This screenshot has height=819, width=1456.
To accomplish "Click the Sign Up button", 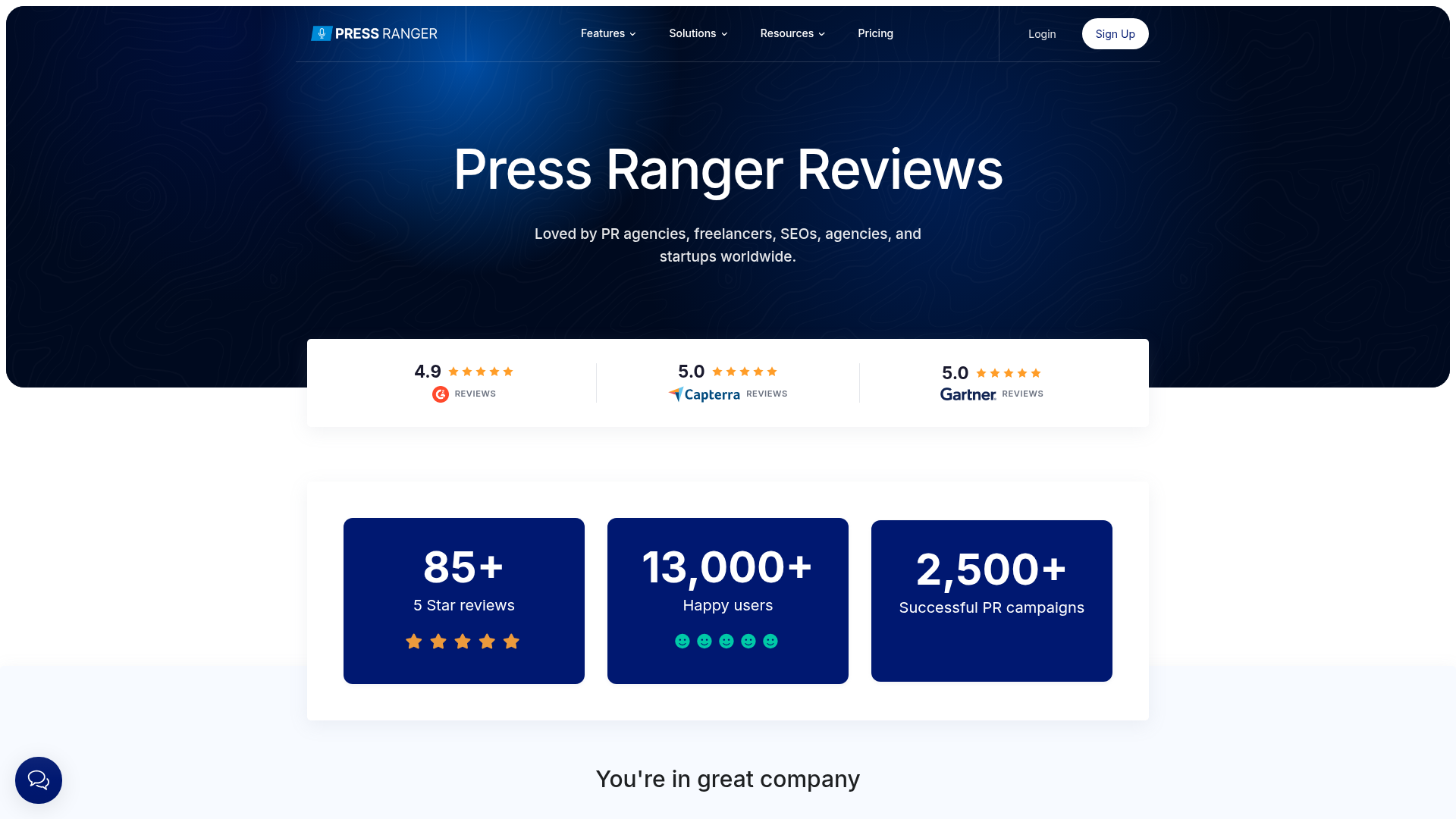I will 1115,34.
